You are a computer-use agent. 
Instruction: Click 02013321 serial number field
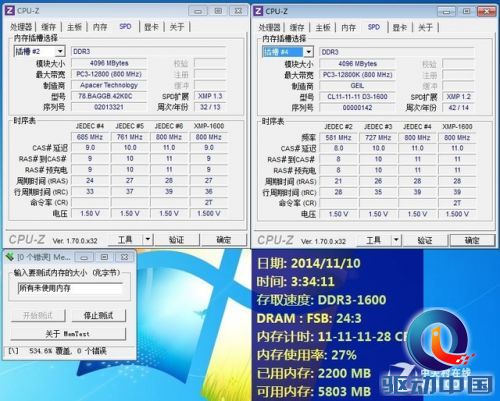coord(109,107)
